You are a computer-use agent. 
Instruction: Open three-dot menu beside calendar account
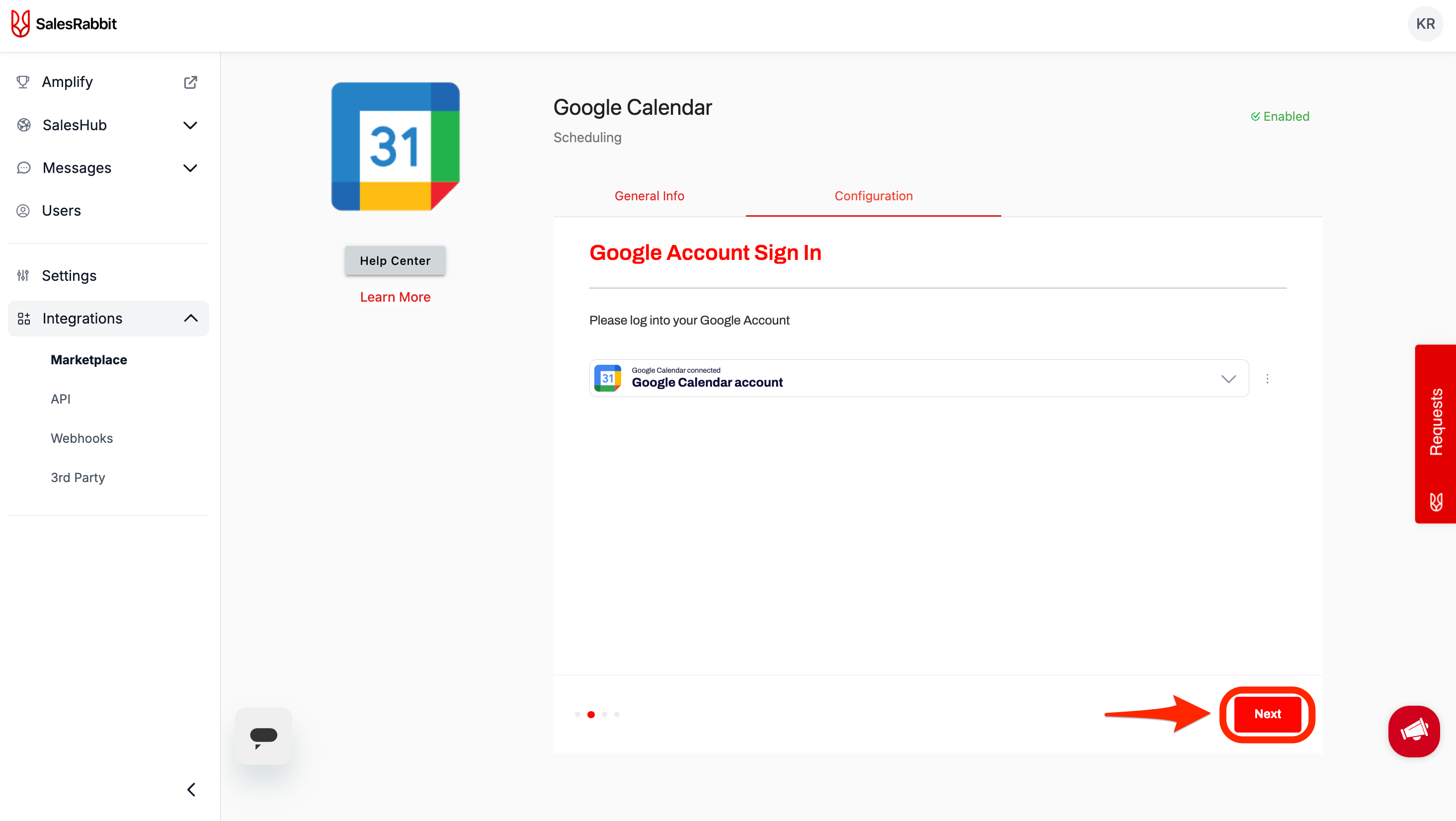pos(1267,378)
